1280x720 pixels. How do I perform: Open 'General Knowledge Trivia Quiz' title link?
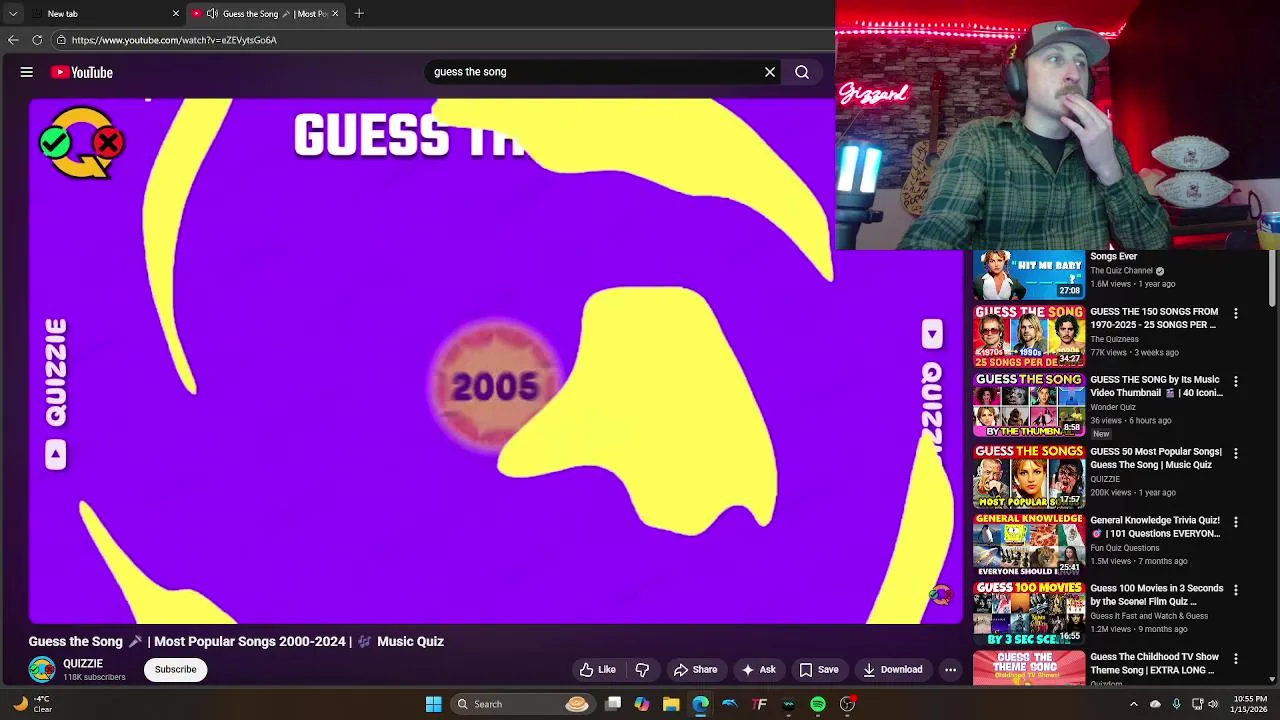[1155, 527]
